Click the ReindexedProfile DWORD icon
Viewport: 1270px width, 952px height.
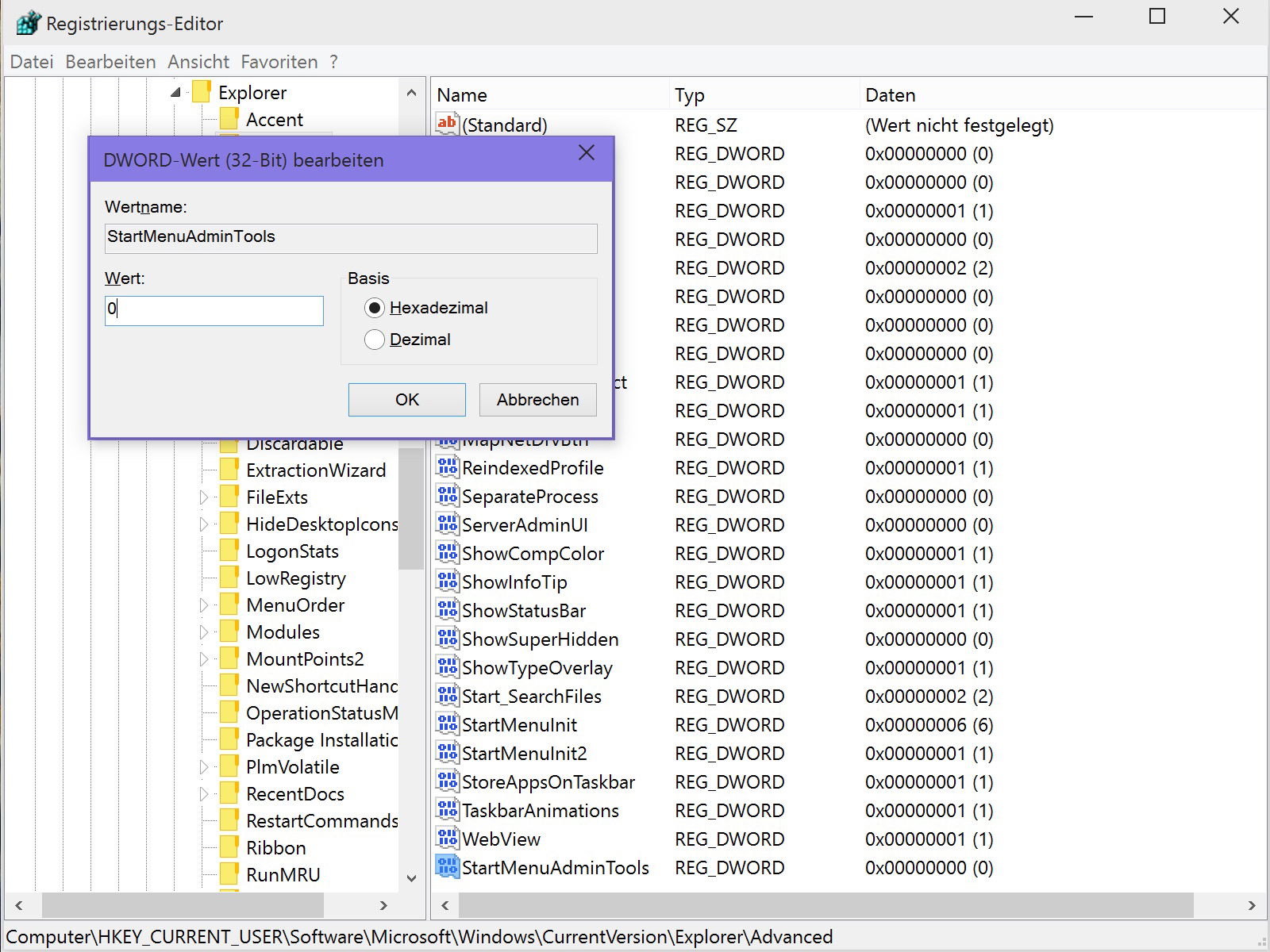(448, 467)
